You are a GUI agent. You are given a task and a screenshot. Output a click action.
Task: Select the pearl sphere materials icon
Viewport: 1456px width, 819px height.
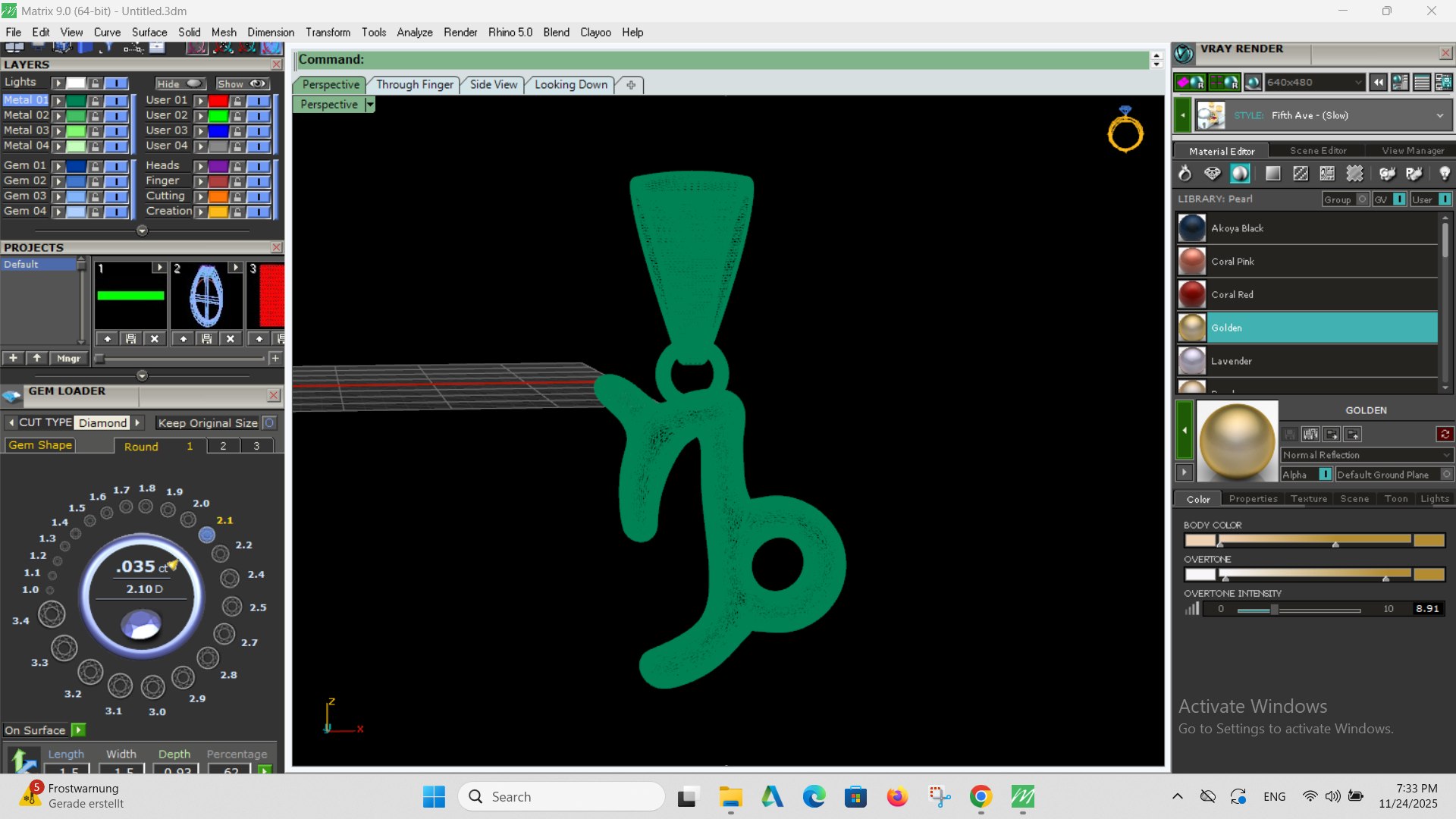[1240, 174]
